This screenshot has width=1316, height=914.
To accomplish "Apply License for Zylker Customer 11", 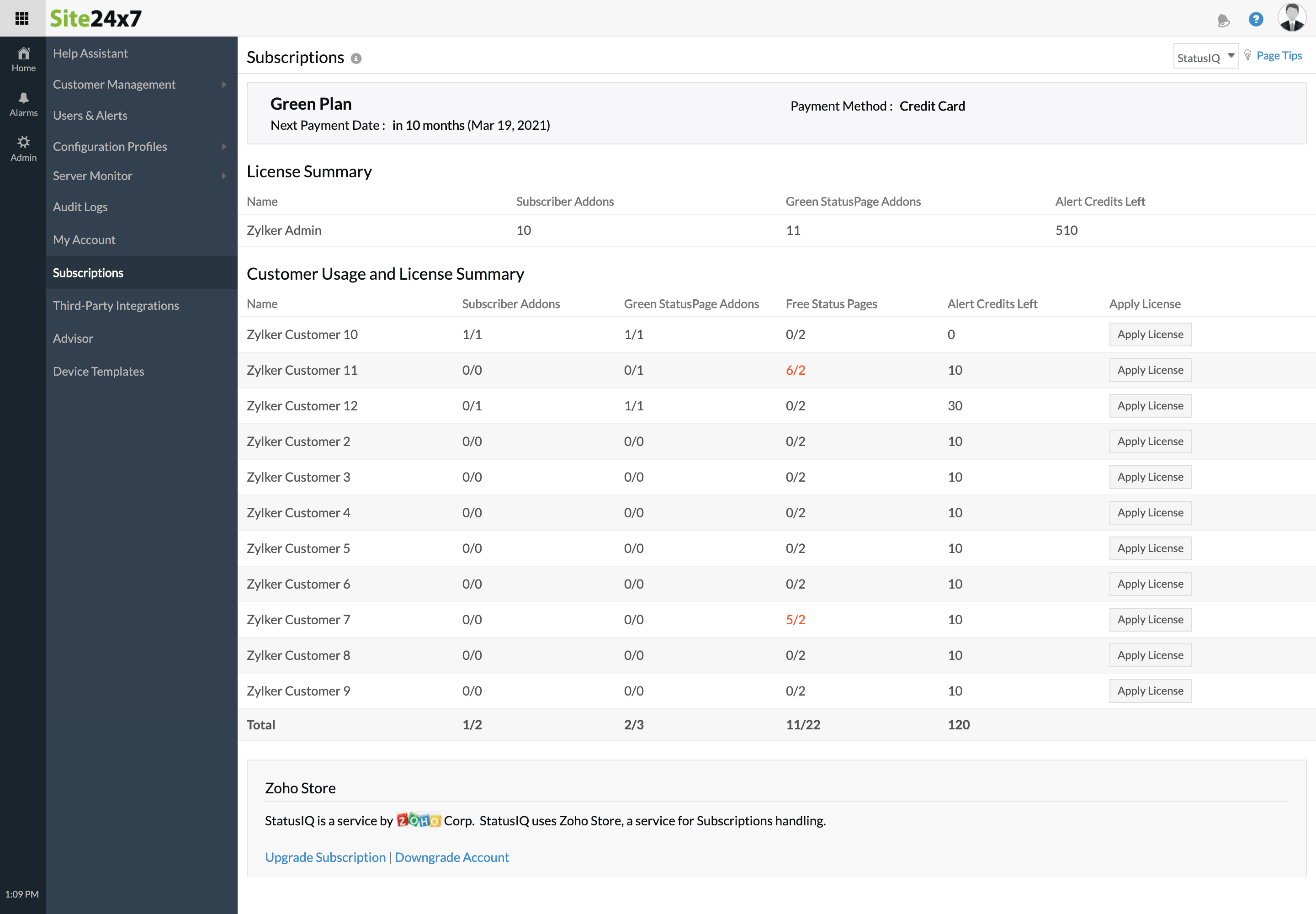I will pos(1150,370).
